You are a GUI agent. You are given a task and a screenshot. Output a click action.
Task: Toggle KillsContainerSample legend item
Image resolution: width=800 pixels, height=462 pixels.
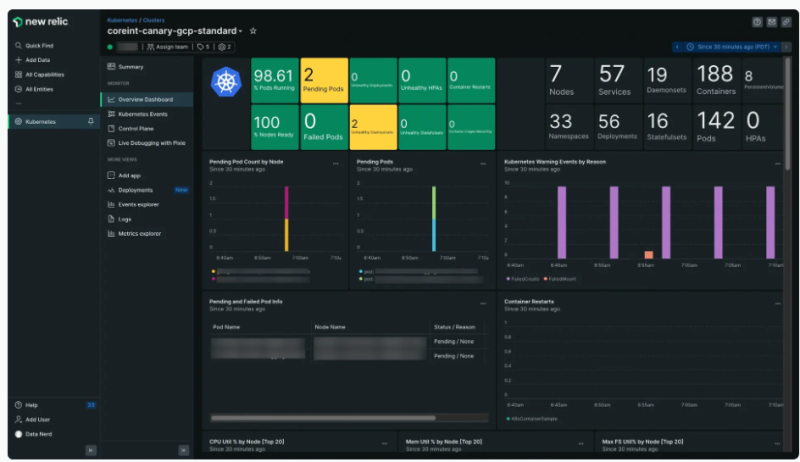[532, 419]
